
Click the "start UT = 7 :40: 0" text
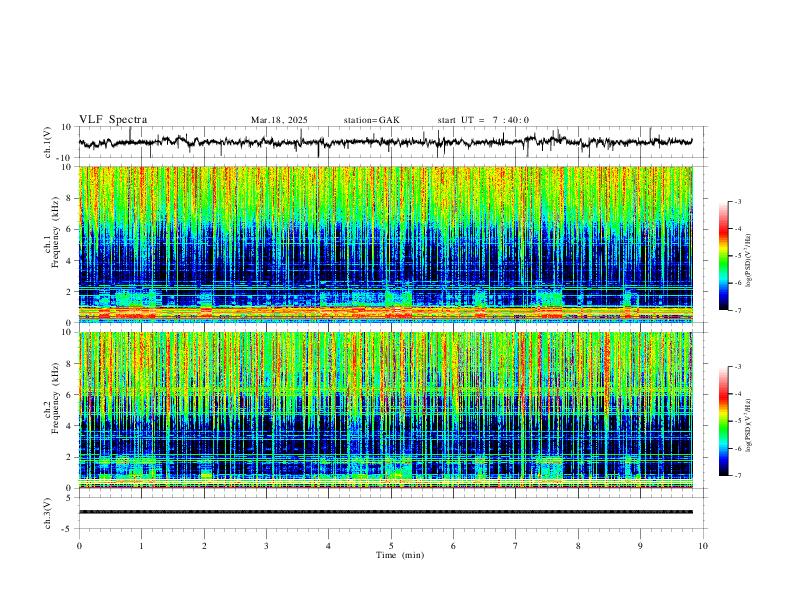(x=483, y=120)
